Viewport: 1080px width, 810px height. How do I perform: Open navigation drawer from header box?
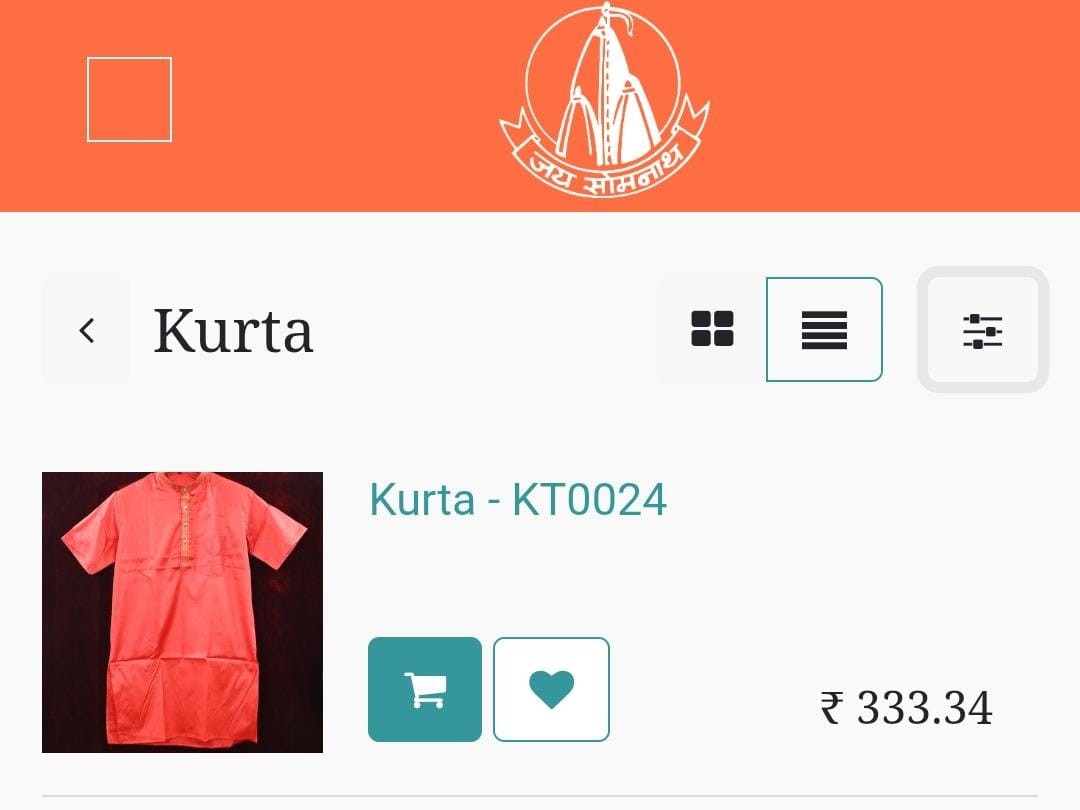pyautogui.click(x=129, y=100)
